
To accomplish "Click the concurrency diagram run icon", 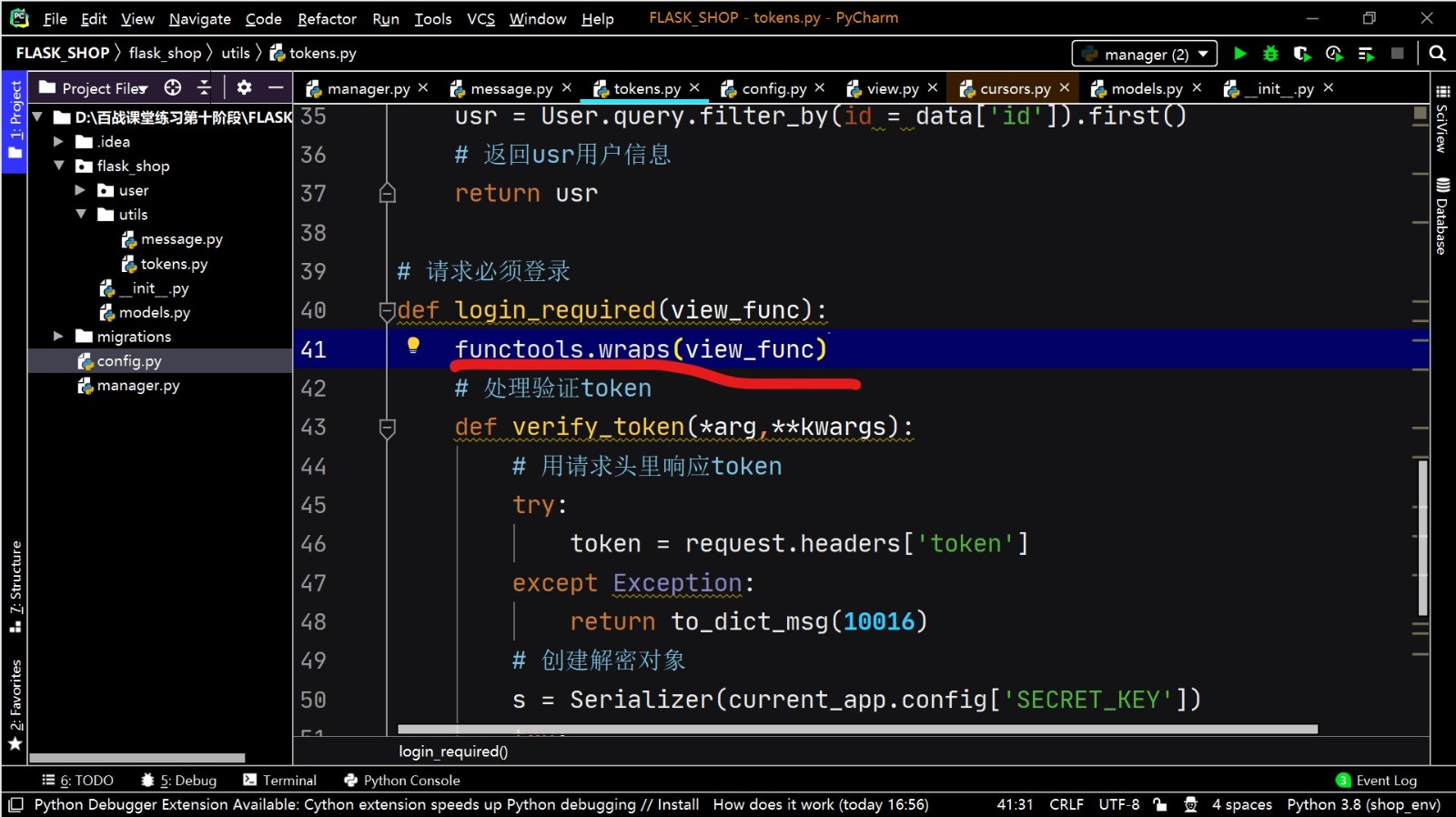I will 1366,54.
